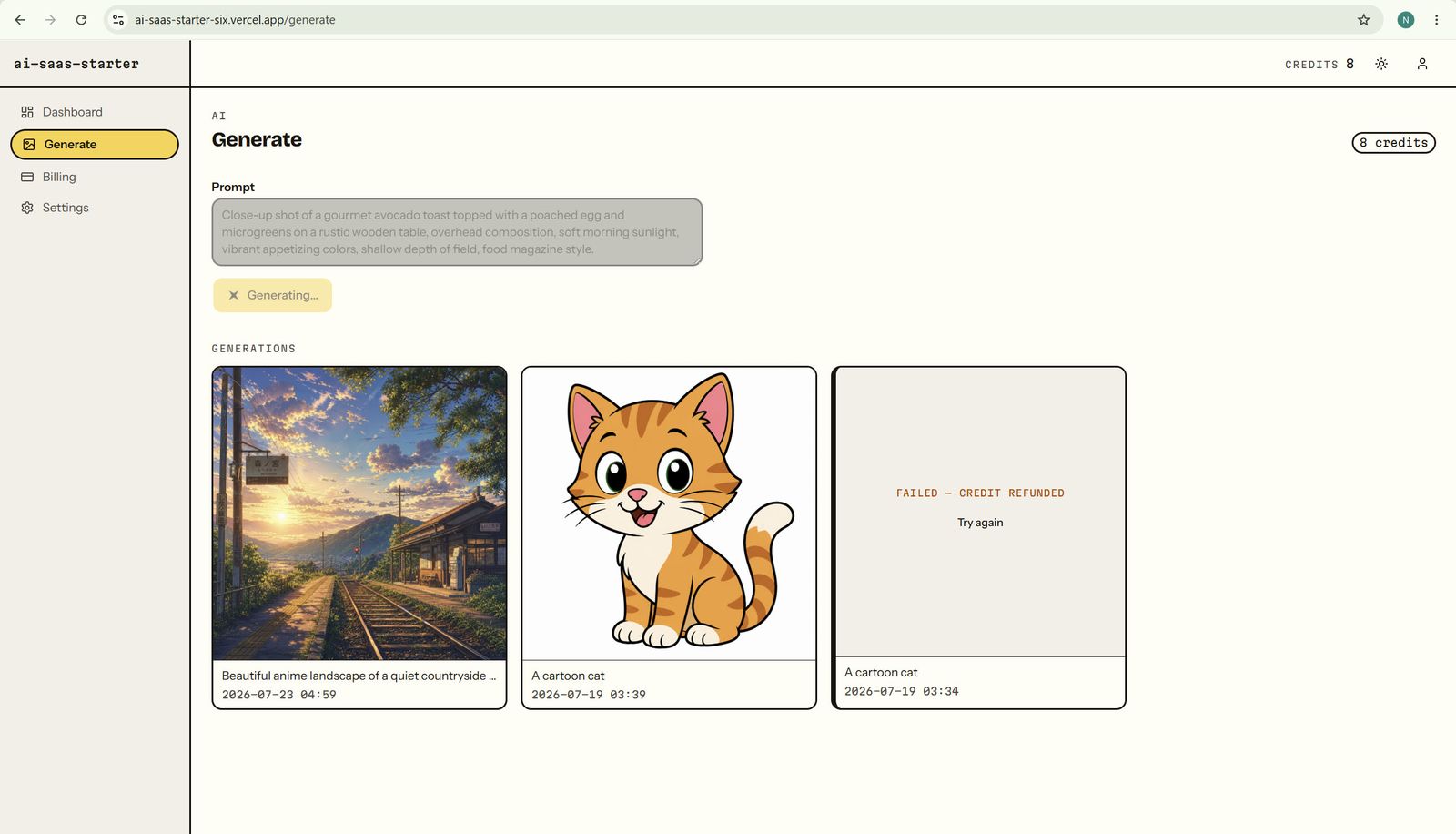The width and height of the screenshot is (1456, 834).
Task: Open Chrome three-dot menu
Action: click(x=1437, y=19)
